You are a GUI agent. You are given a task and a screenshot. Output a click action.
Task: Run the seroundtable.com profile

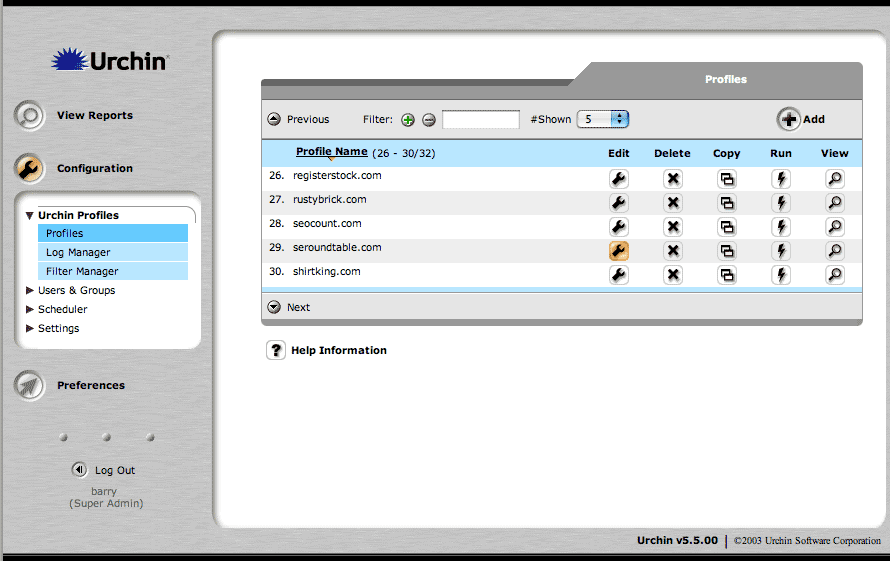(781, 251)
